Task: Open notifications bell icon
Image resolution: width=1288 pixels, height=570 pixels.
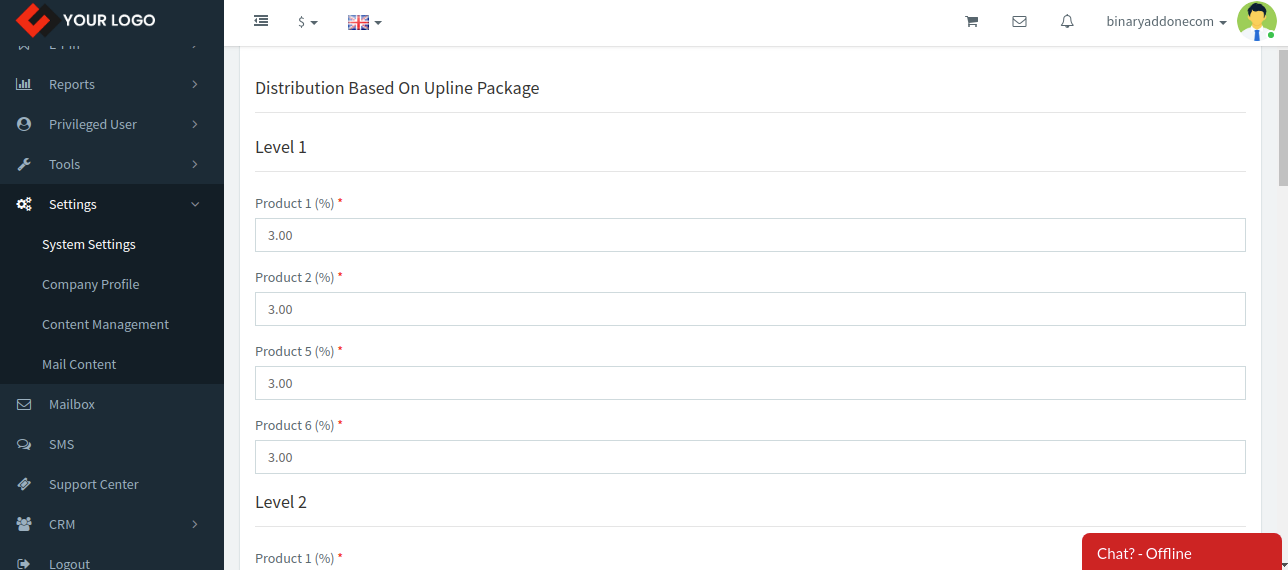Action: point(1067,21)
